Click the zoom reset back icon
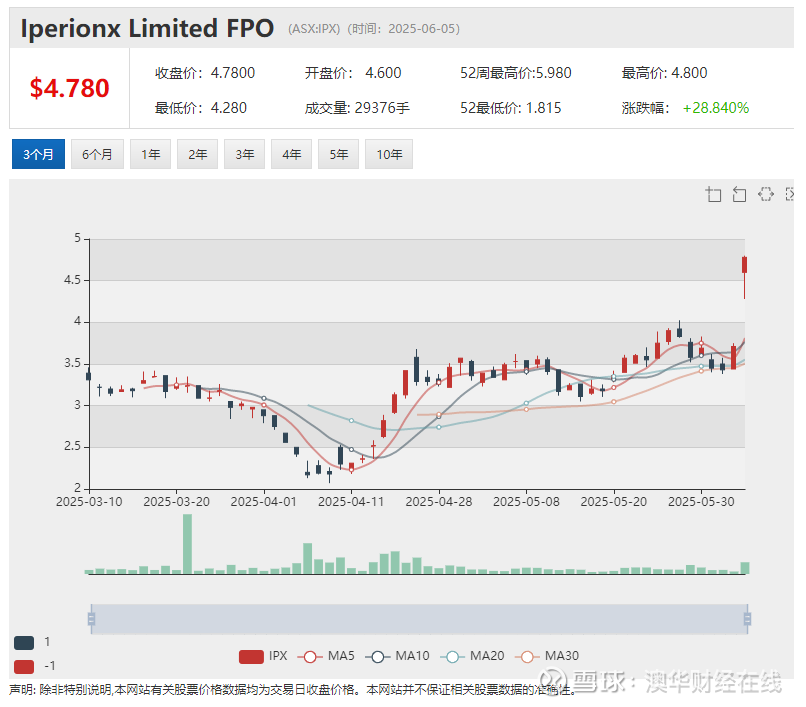The image size is (806, 707). point(739,194)
